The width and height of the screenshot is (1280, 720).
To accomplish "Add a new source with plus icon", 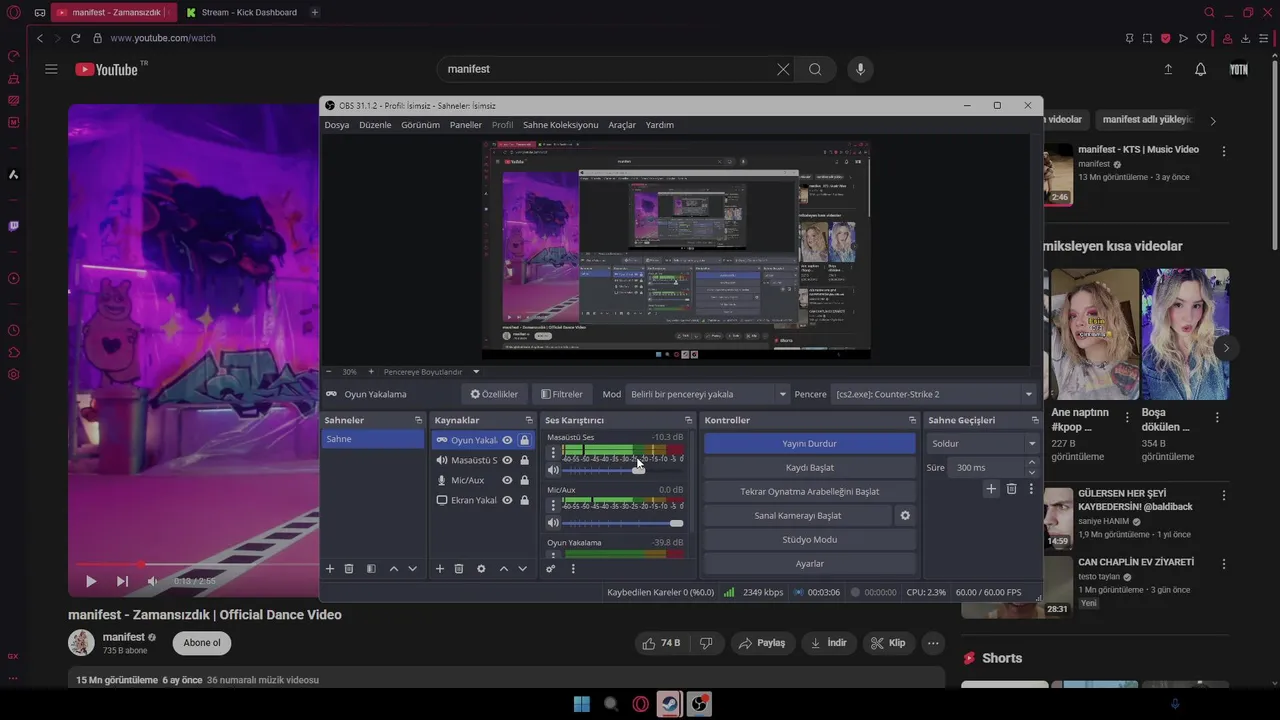I will click(439, 569).
